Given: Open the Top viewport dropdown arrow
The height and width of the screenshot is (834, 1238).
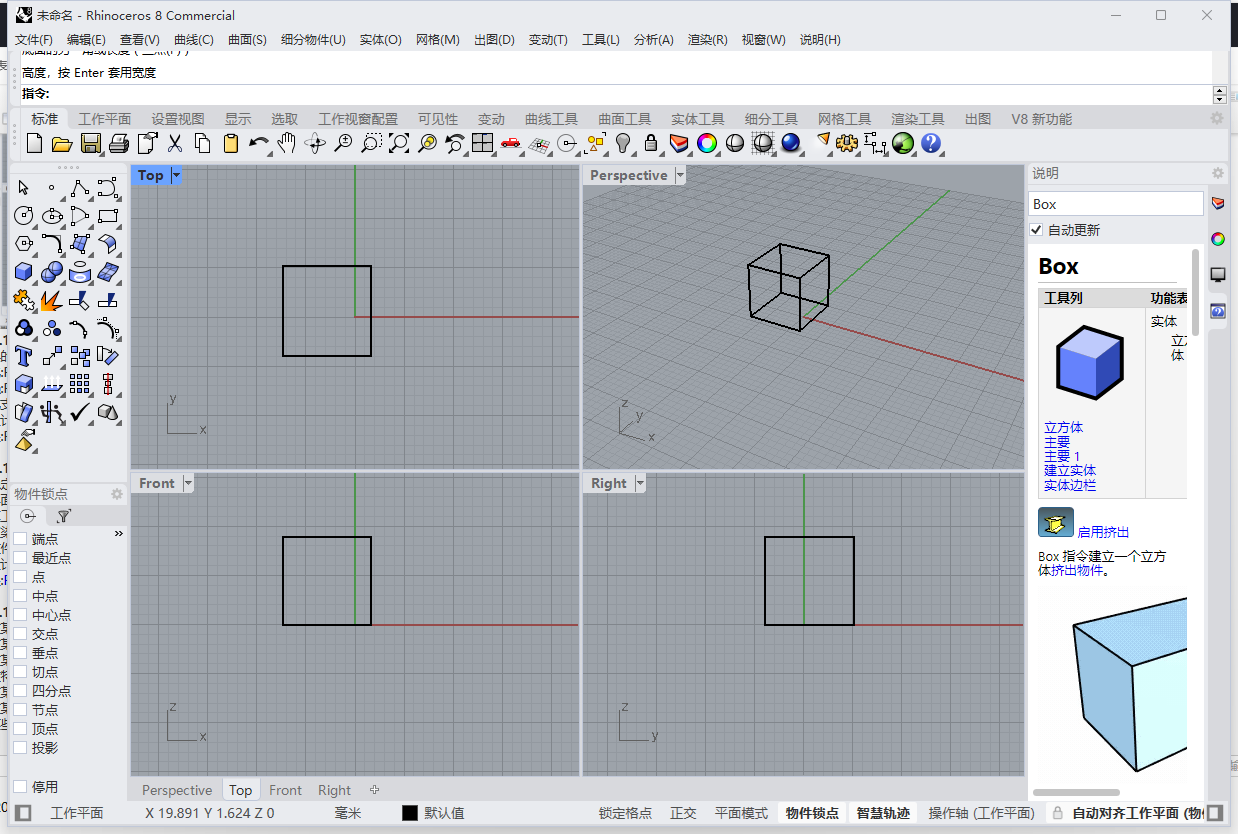Looking at the screenshot, I should (x=177, y=175).
